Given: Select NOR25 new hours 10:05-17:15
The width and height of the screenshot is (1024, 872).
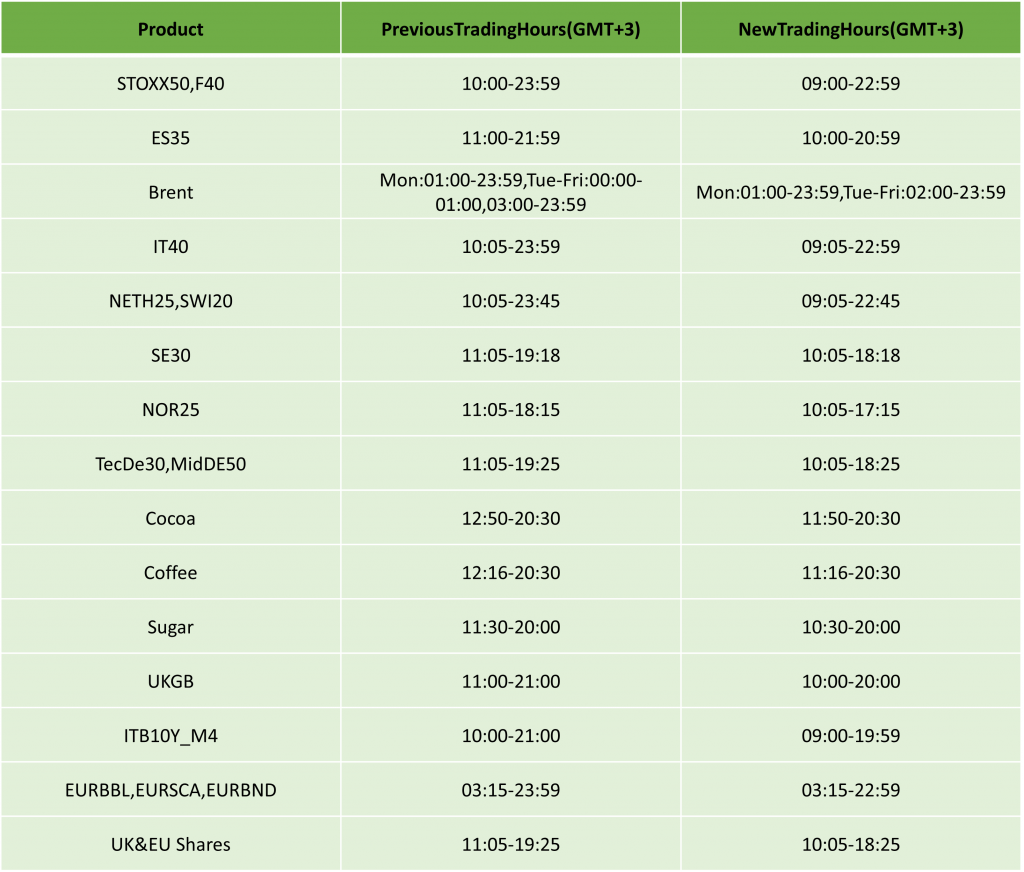Looking at the screenshot, I should tap(851, 410).
